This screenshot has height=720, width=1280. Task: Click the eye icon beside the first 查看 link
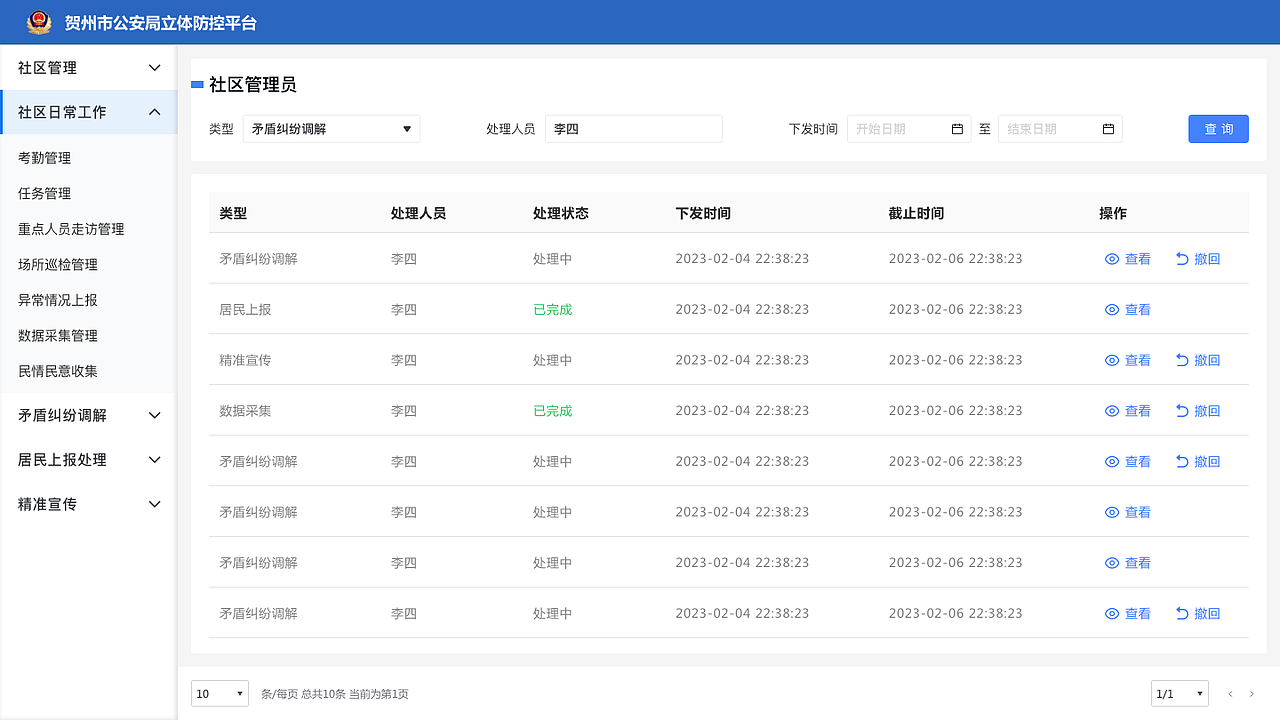[x=1111, y=258]
